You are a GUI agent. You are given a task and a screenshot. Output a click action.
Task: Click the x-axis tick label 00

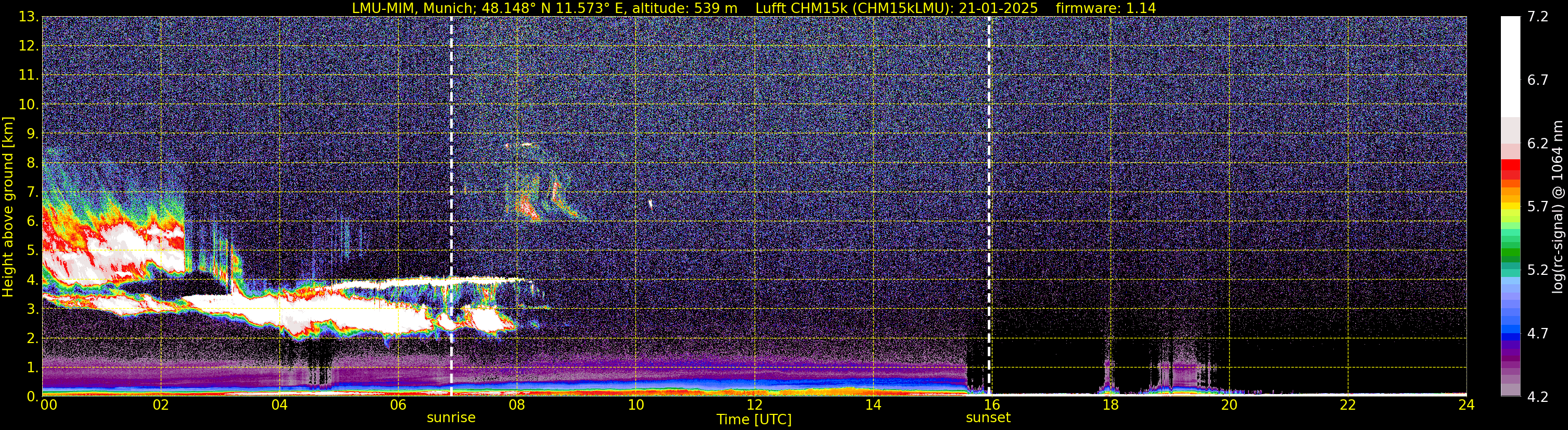click(x=49, y=406)
